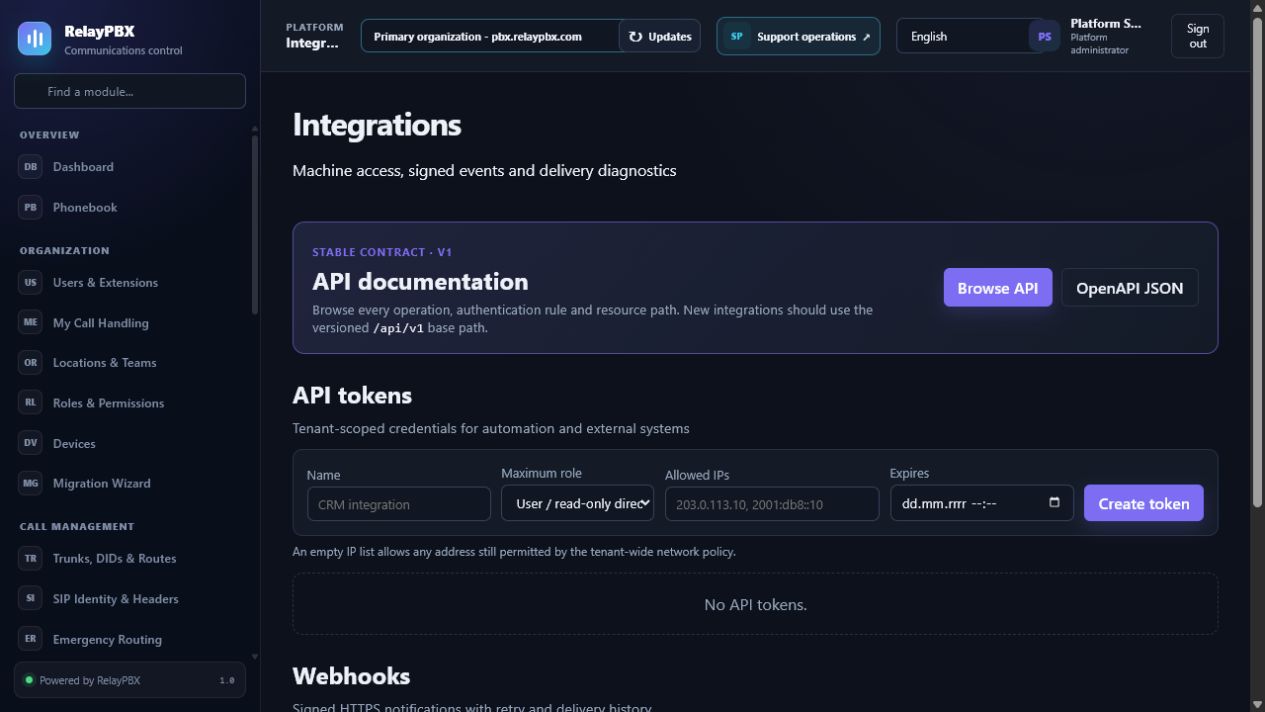1265x712 pixels.
Task: Click the Allowed IPs input field
Action: click(772, 504)
